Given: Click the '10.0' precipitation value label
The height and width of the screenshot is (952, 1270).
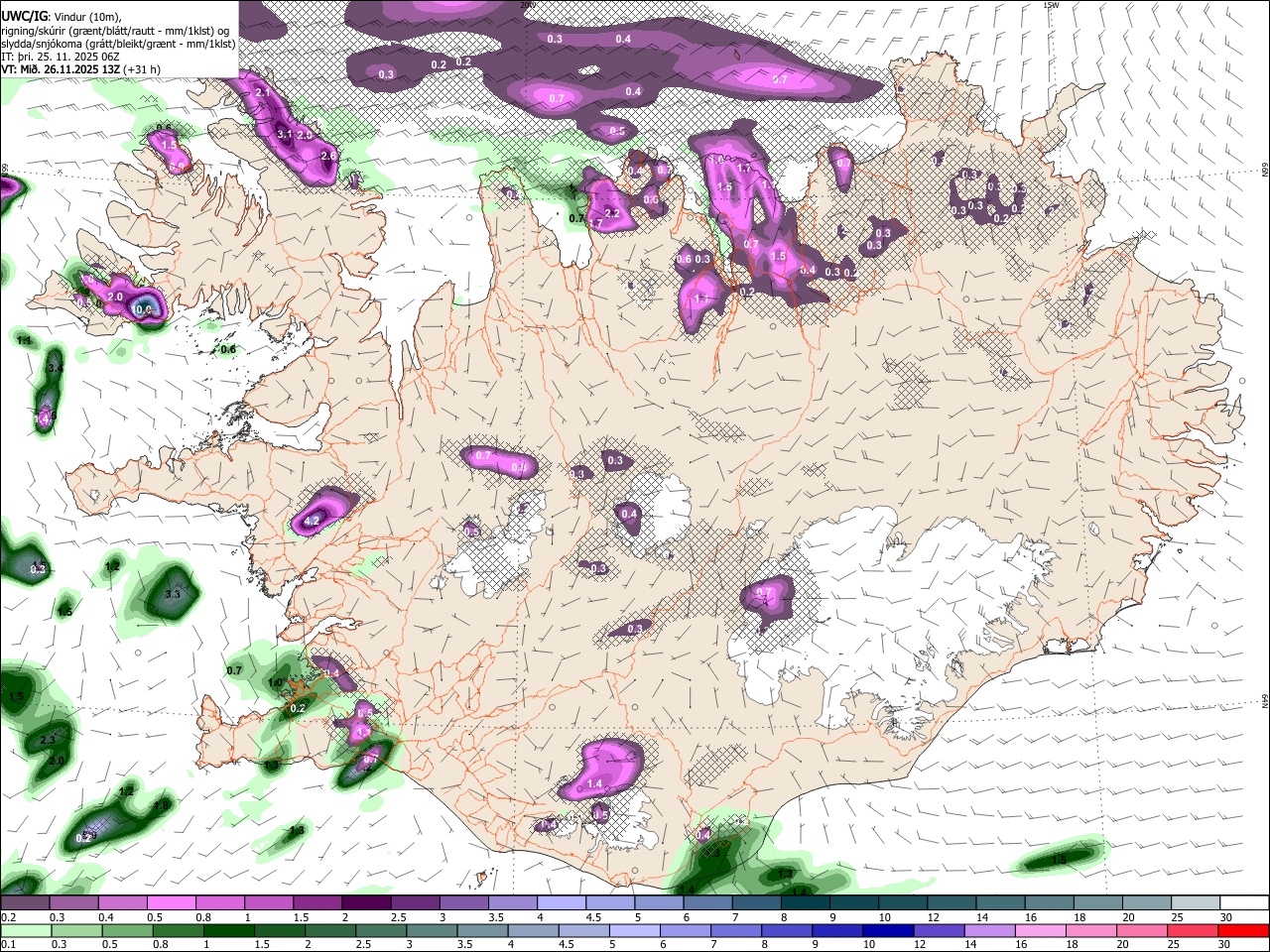Looking at the screenshot, I should (142, 309).
